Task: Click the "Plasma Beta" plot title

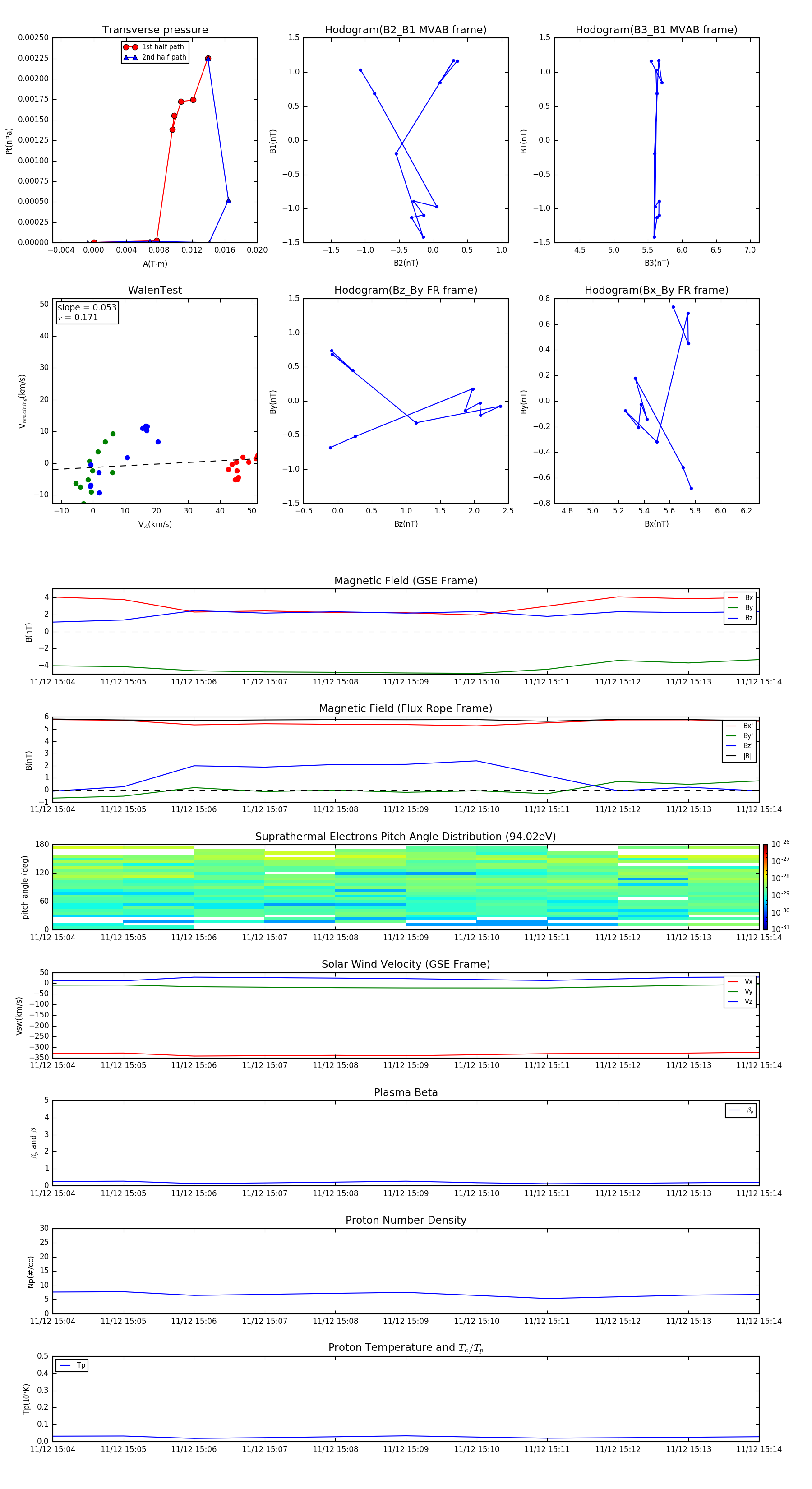Action: pos(406,1092)
